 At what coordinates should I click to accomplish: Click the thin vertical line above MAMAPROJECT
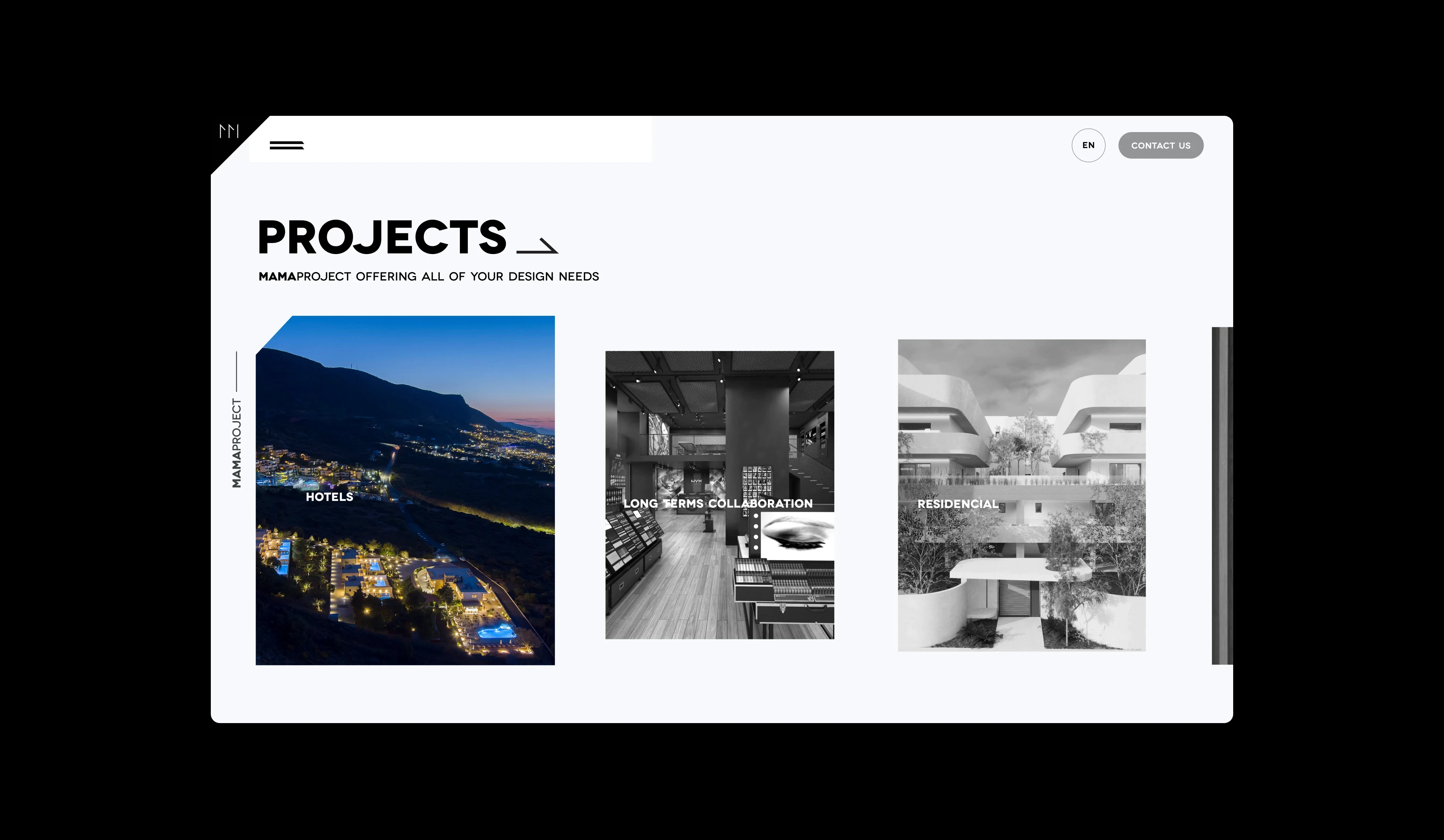[236, 371]
